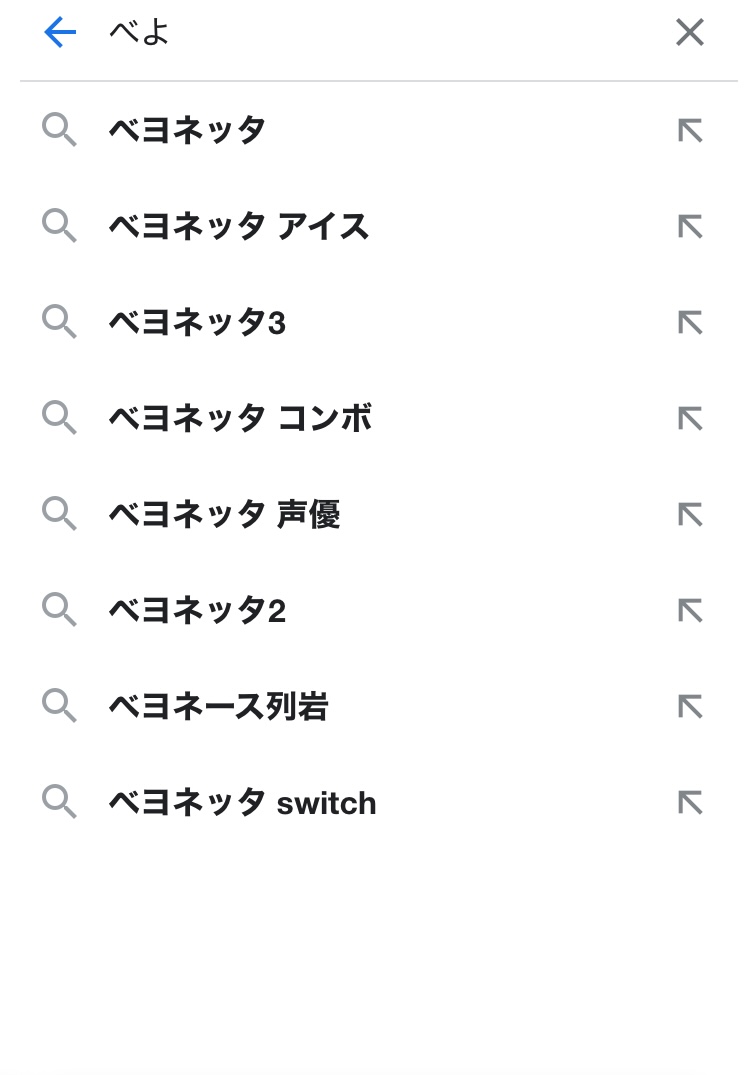Screen dimensions: 750x1075
Task: Click the magnifier icon beside ベヨネッタ
Action: point(59,130)
